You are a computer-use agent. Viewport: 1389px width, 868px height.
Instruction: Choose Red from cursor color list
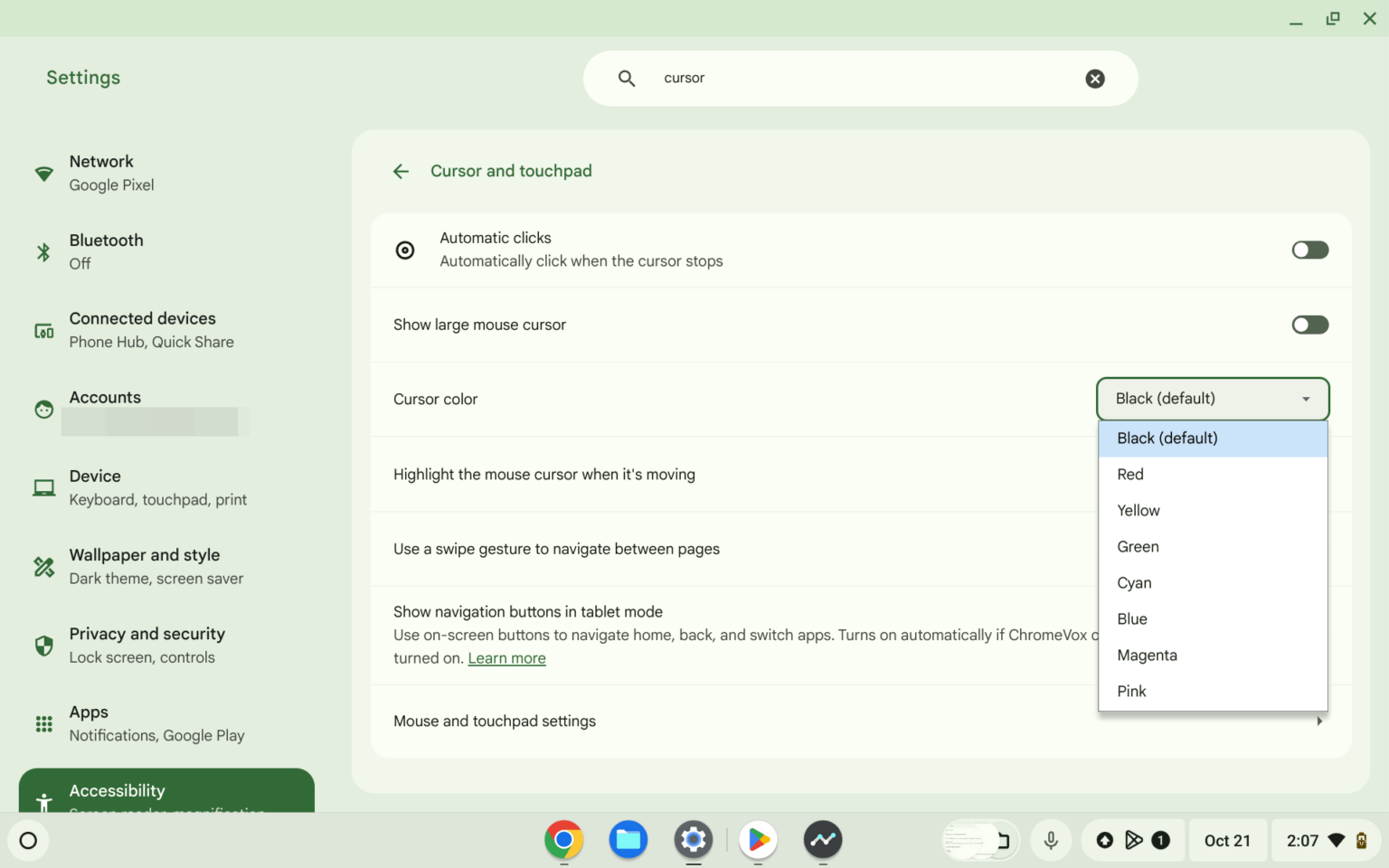click(1130, 475)
